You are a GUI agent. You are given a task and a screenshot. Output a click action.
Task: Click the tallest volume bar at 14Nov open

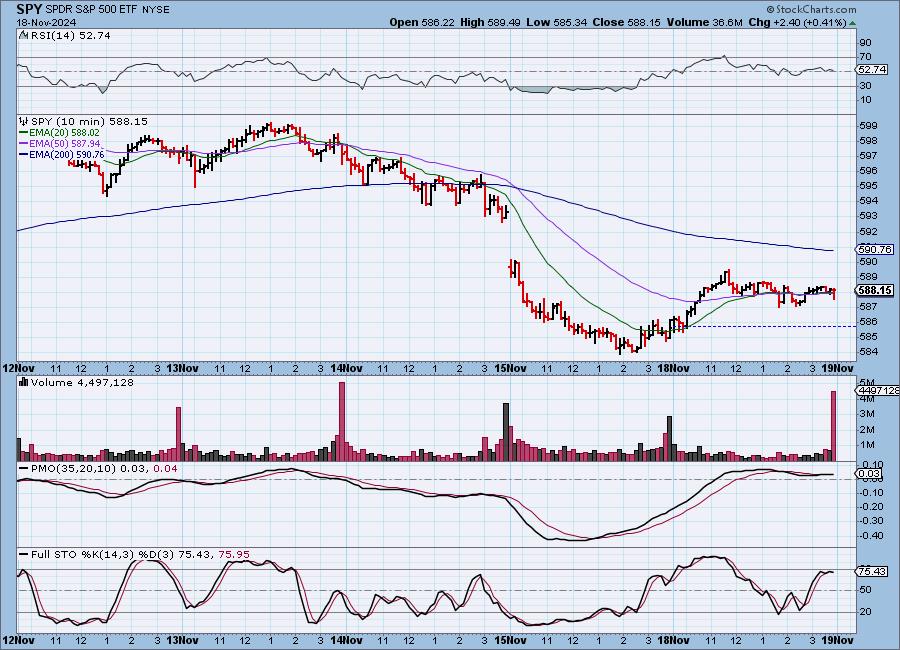(x=342, y=421)
